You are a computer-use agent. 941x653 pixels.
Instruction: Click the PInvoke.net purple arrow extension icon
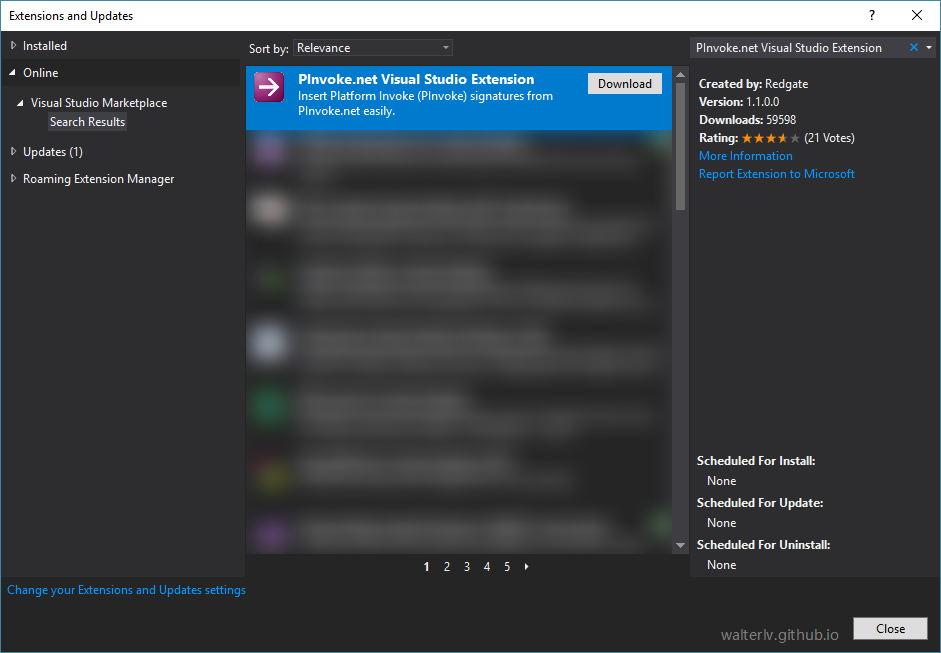click(268, 88)
